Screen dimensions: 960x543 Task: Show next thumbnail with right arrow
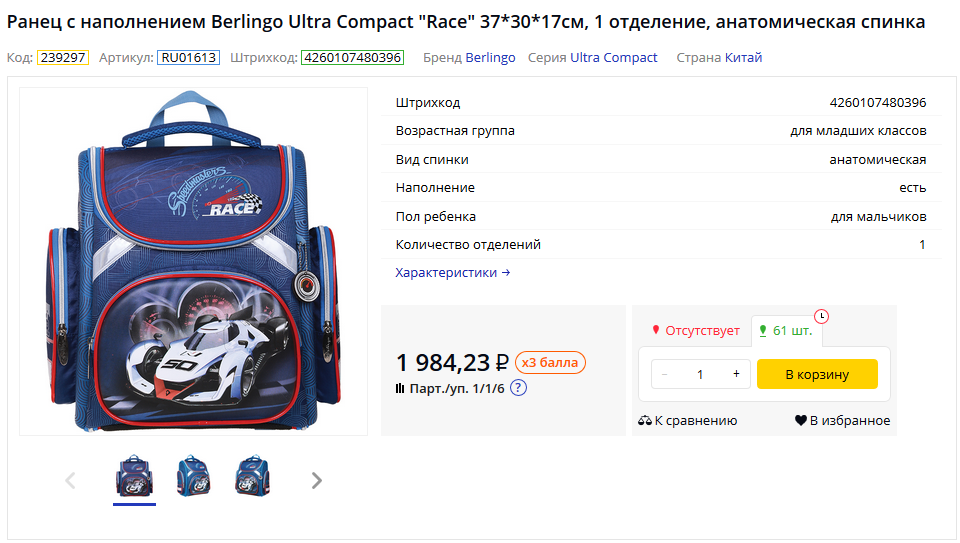(x=317, y=481)
